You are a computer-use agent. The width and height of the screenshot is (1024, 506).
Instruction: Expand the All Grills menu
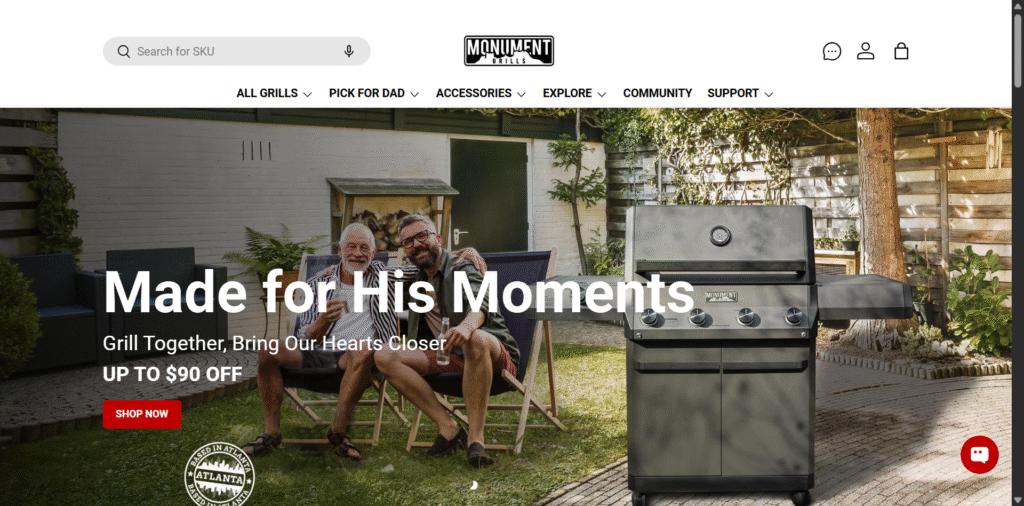point(274,93)
